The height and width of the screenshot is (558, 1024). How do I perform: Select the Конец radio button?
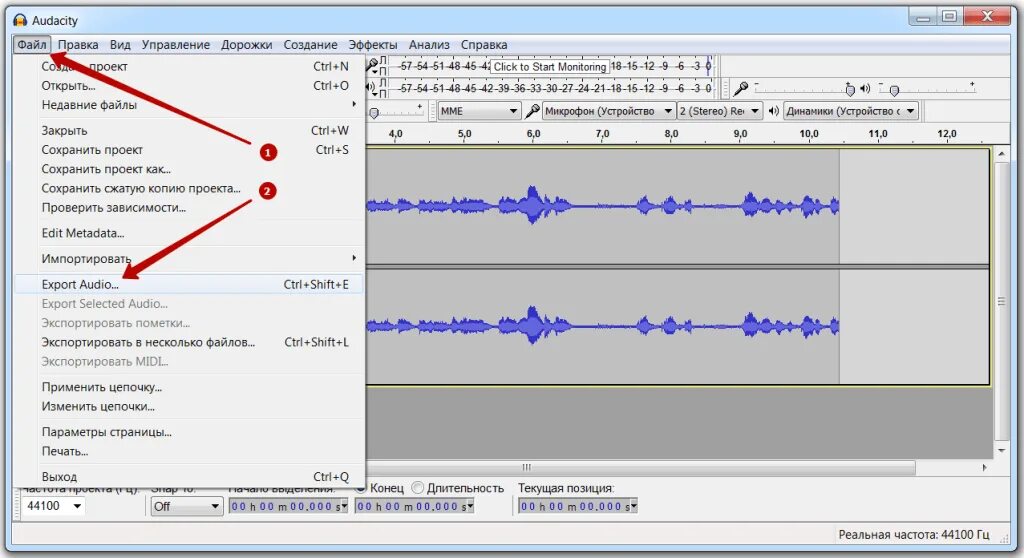click(360, 488)
